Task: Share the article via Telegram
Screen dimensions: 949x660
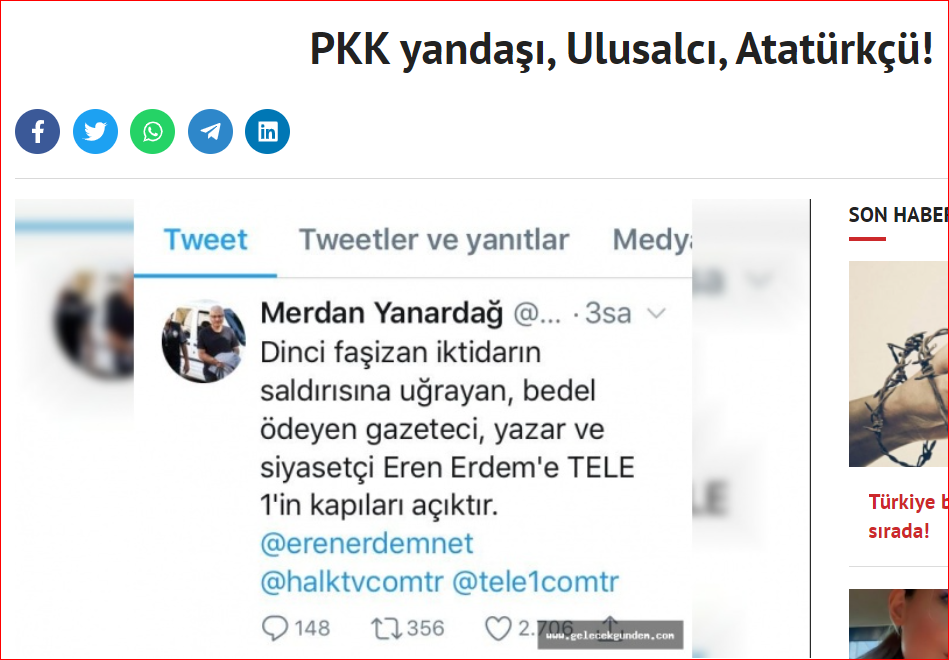Action: (x=210, y=131)
